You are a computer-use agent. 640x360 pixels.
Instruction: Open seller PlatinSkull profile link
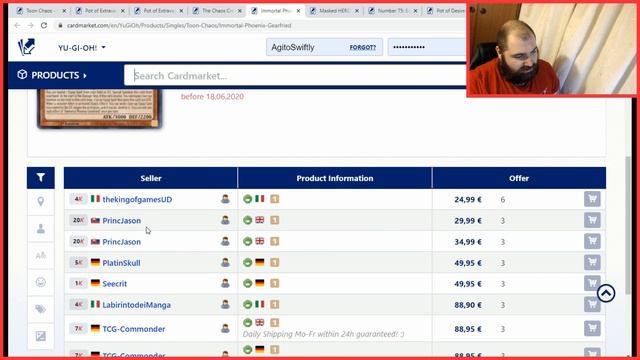click(121, 263)
